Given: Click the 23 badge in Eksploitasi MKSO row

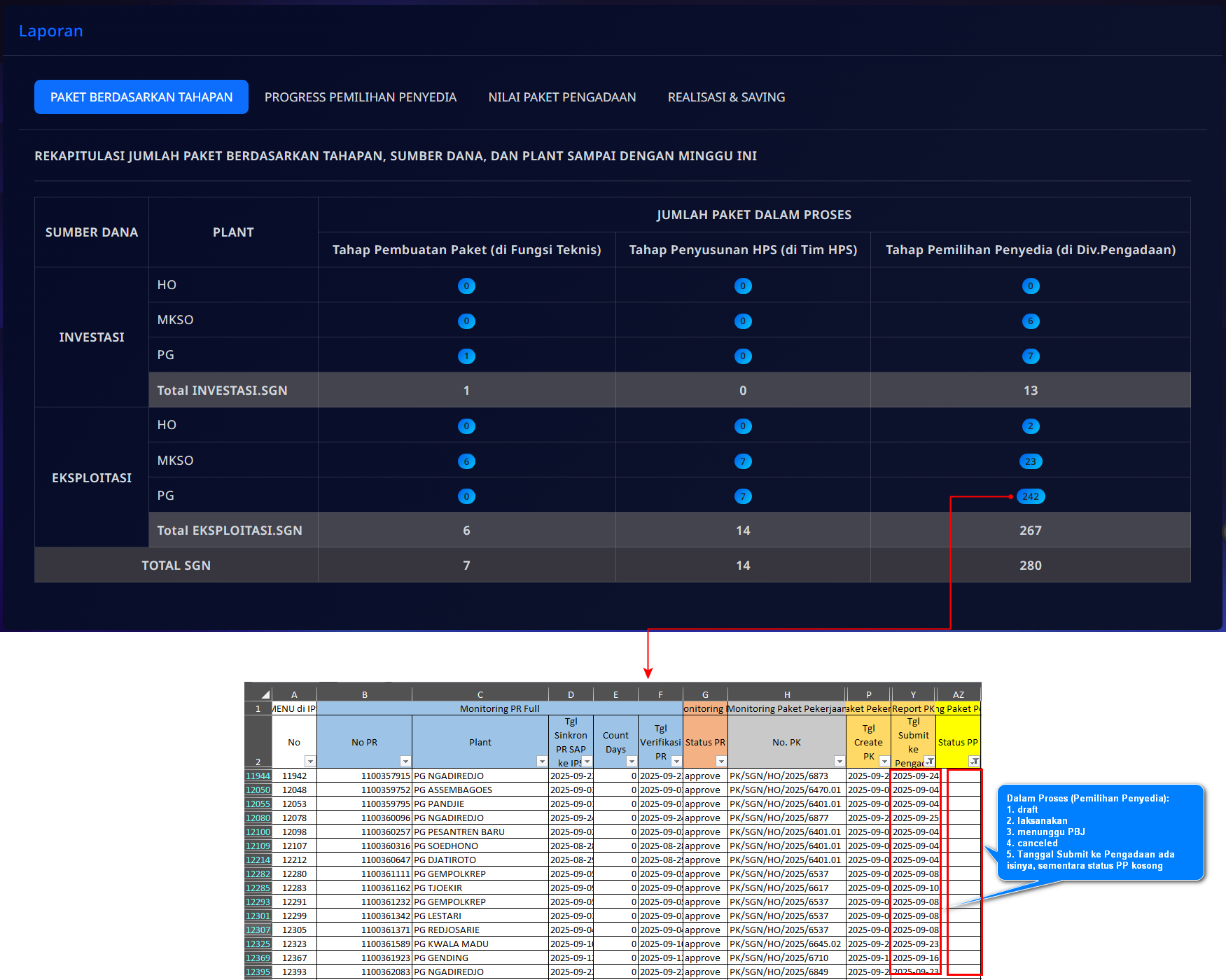Looking at the screenshot, I should coord(1030,461).
